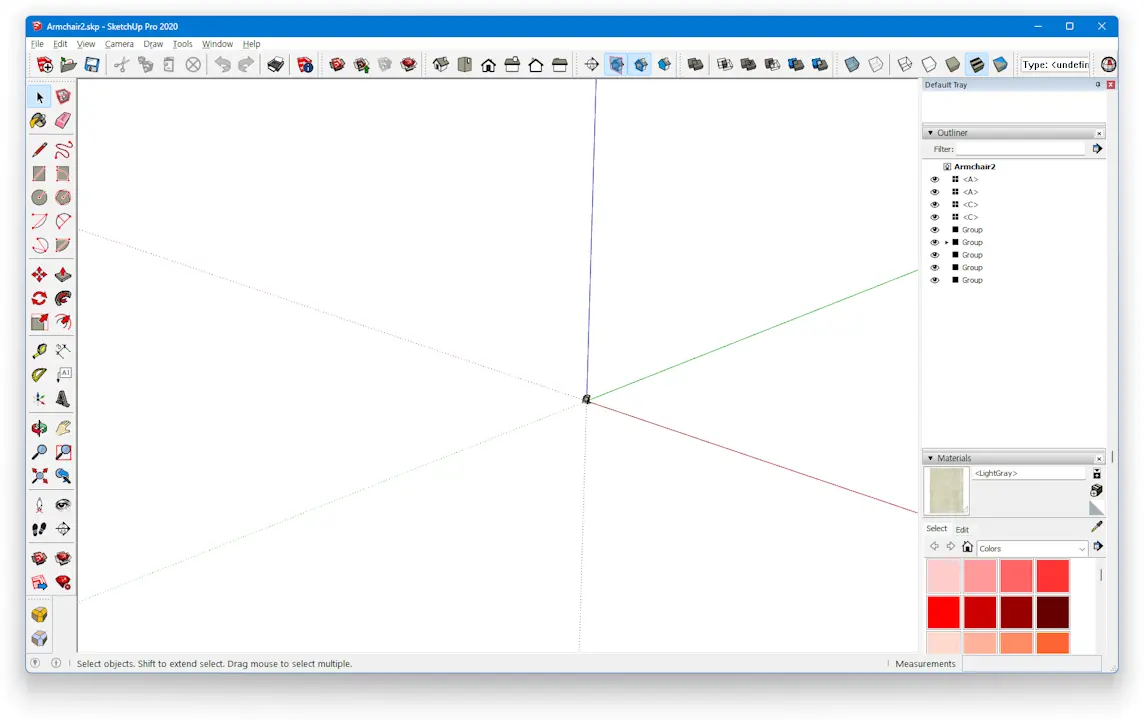Open the Tools menu

182,45
